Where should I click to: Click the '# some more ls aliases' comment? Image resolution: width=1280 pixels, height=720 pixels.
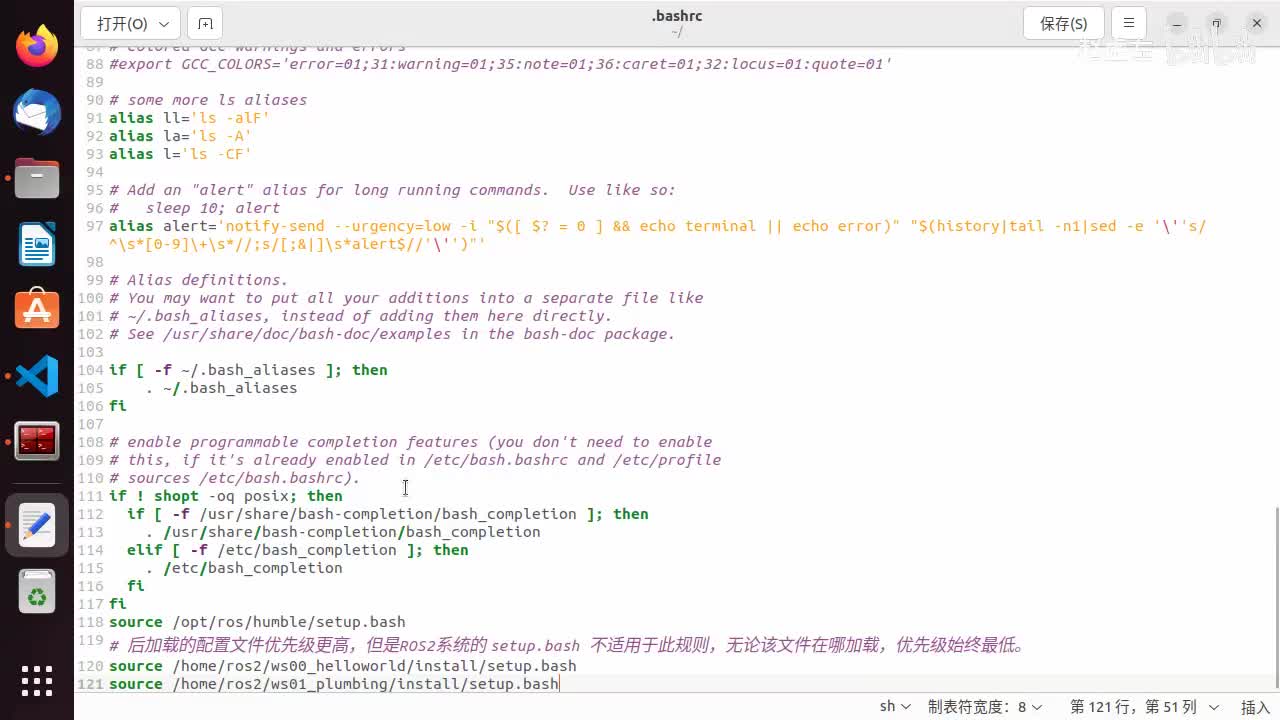tap(208, 100)
